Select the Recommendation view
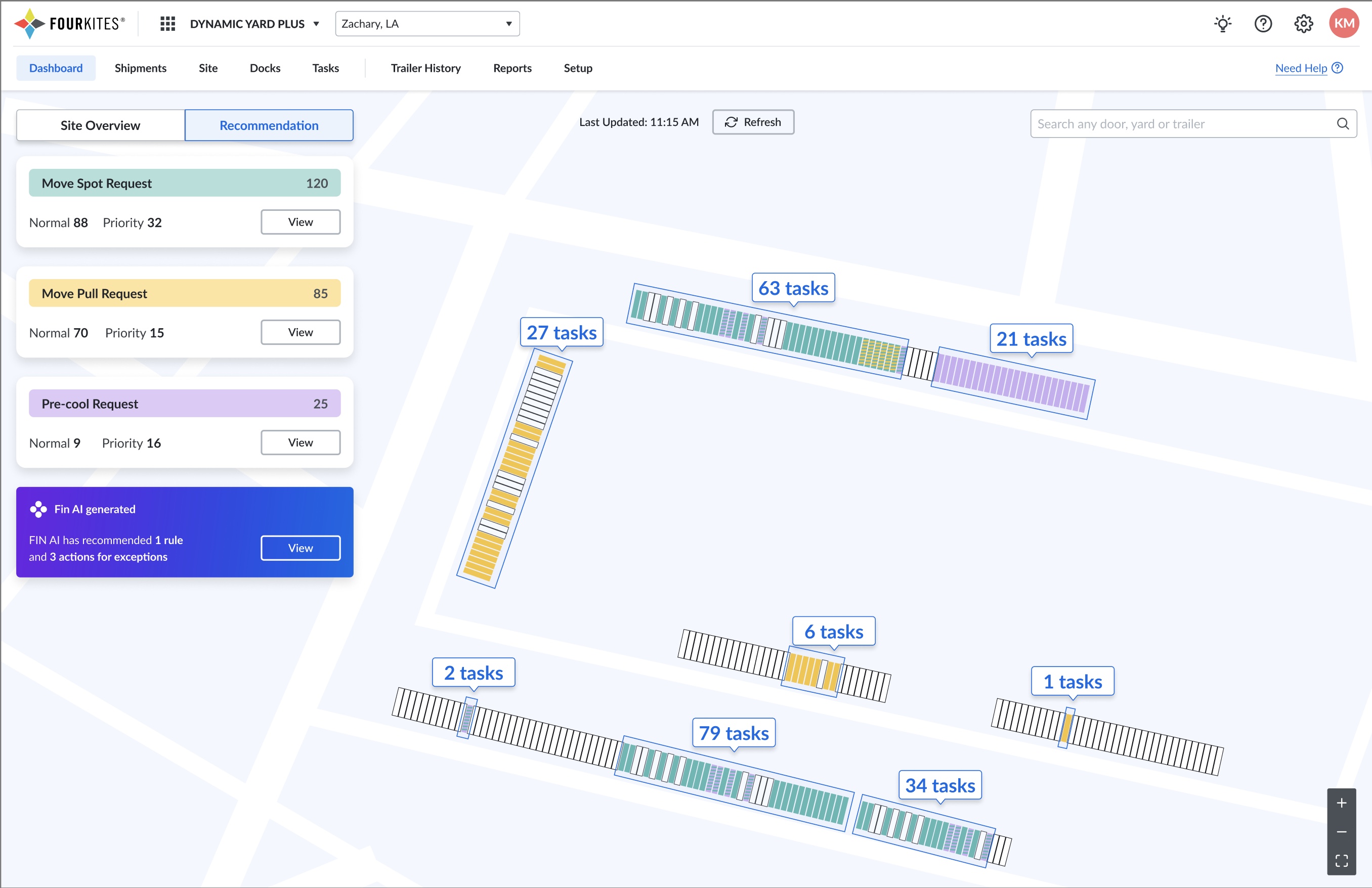1372x888 pixels. tap(269, 125)
